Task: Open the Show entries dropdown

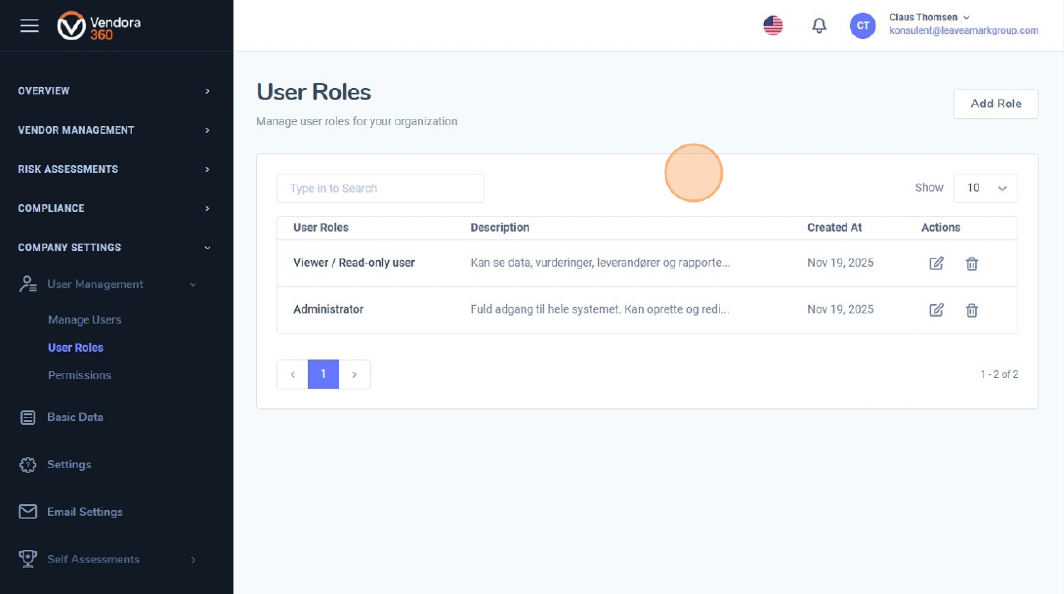Action: click(x=985, y=188)
